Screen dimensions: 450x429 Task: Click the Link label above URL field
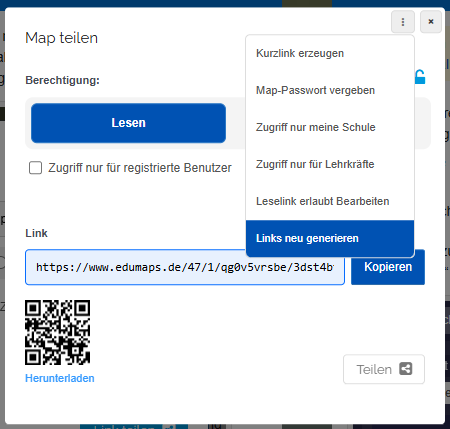click(36, 233)
